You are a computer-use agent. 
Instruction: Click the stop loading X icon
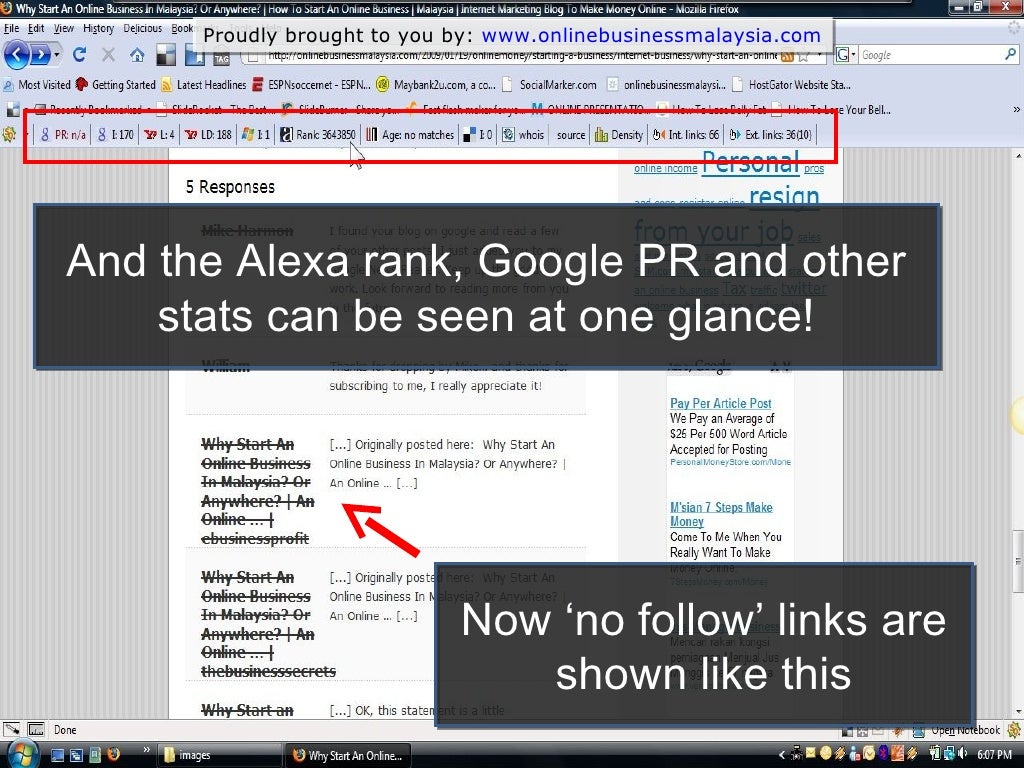pyautogui.click(x=108, y=55)
